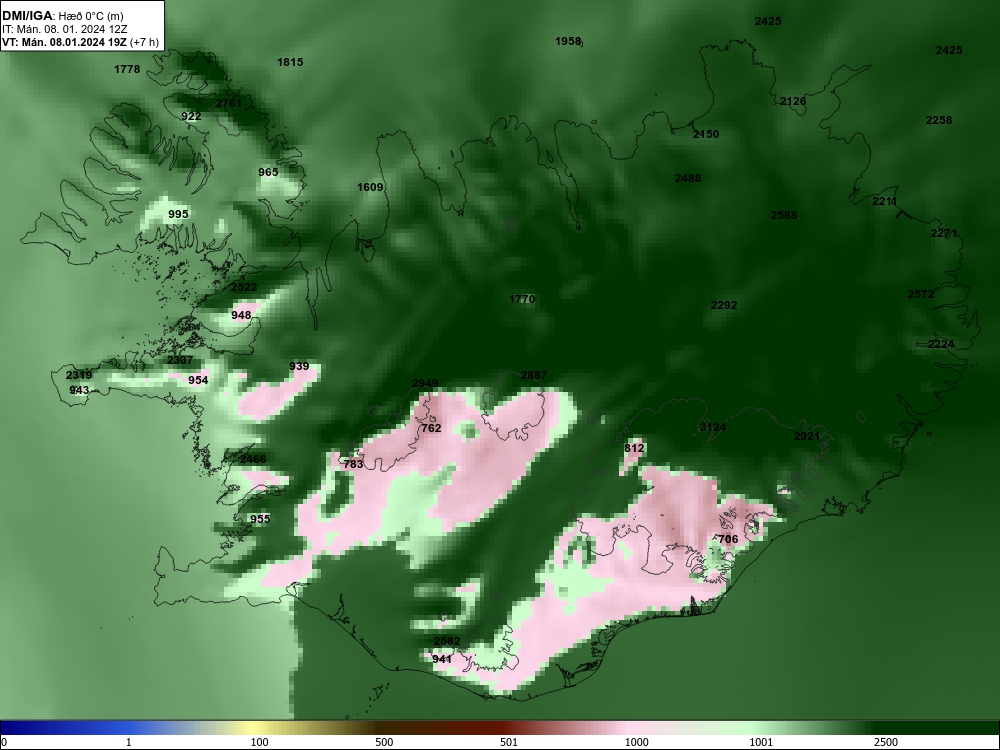1000x750 pixels.
Task: Click the 922 height label
Action: click(191, 116)
